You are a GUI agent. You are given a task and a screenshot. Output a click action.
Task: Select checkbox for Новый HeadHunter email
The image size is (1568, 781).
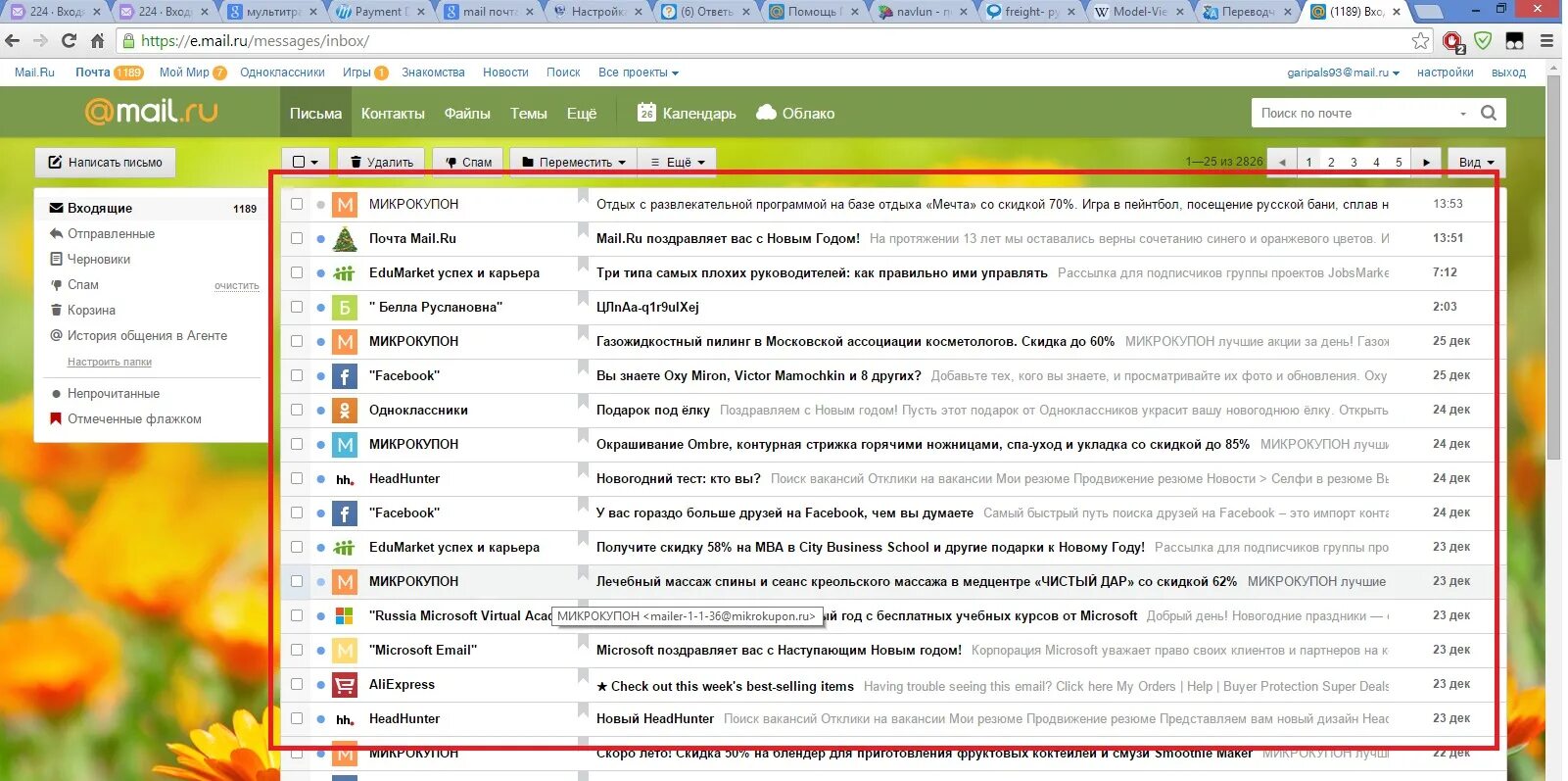tap(297, 718)
